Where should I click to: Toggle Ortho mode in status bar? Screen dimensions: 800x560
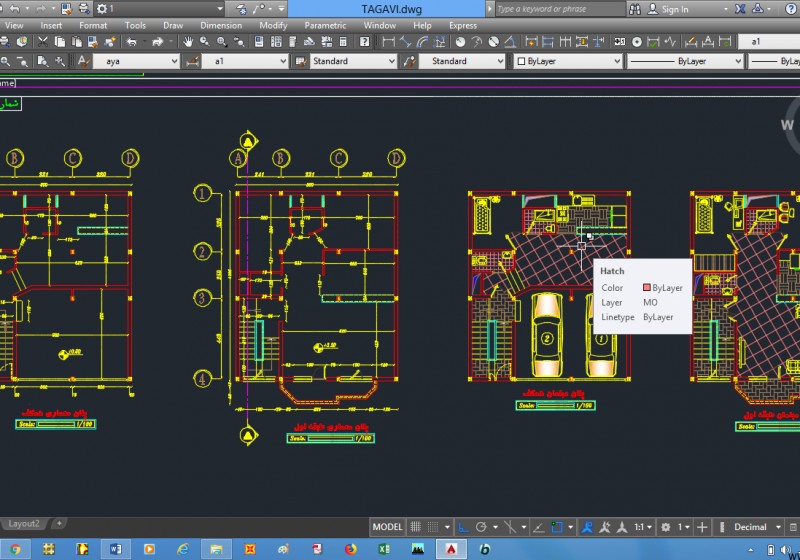tap(463, 527)
